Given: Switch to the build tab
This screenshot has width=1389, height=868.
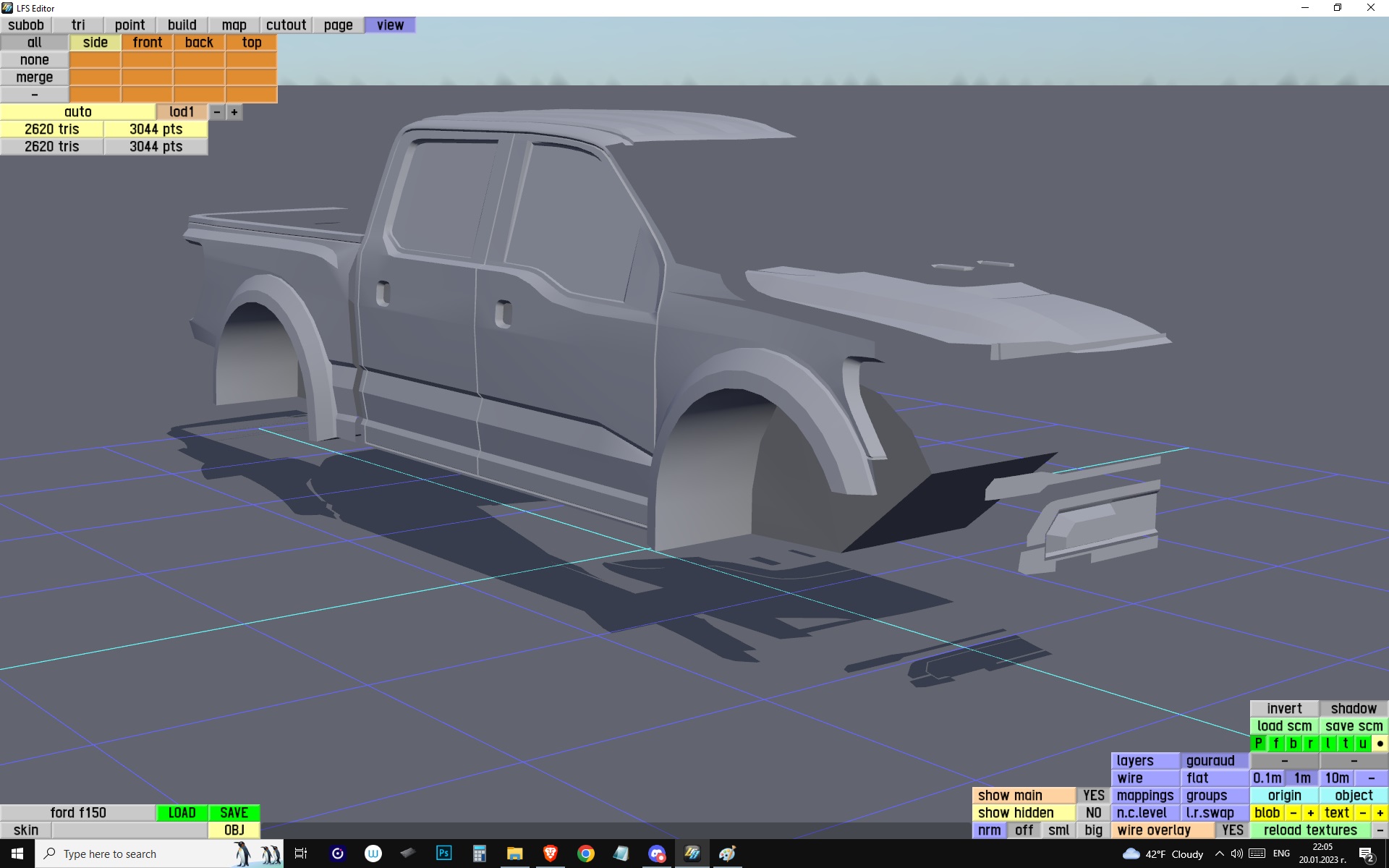Looking at the screenshot, I should (x=182, y=25).
